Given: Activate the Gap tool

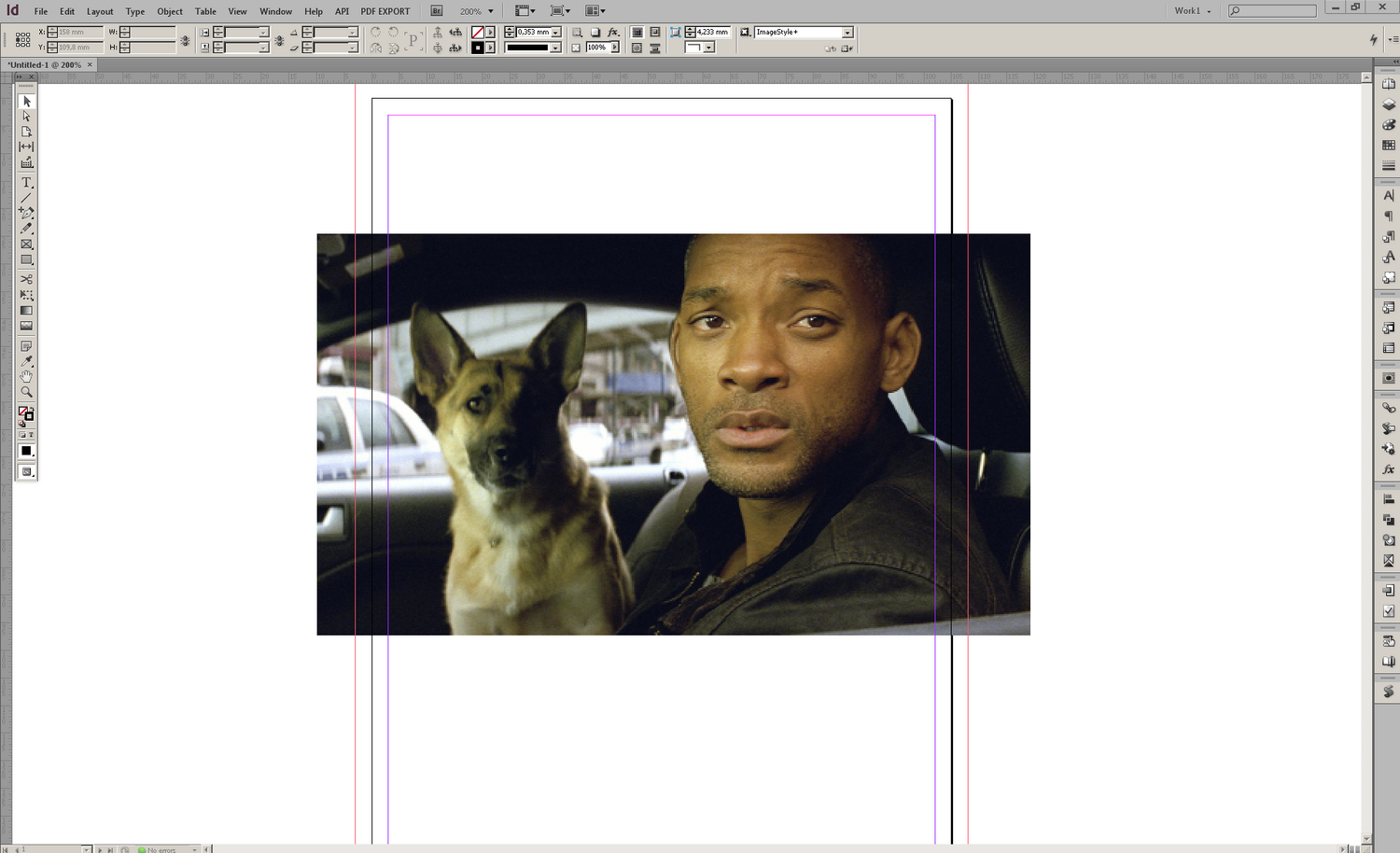Looking at the screenshot, I should pos(26,147).
